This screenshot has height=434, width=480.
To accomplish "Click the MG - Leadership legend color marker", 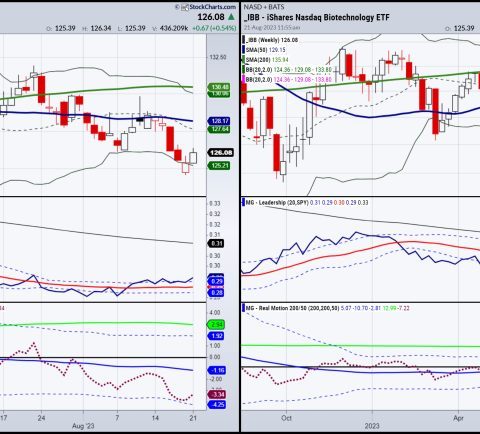I will 243,202.
